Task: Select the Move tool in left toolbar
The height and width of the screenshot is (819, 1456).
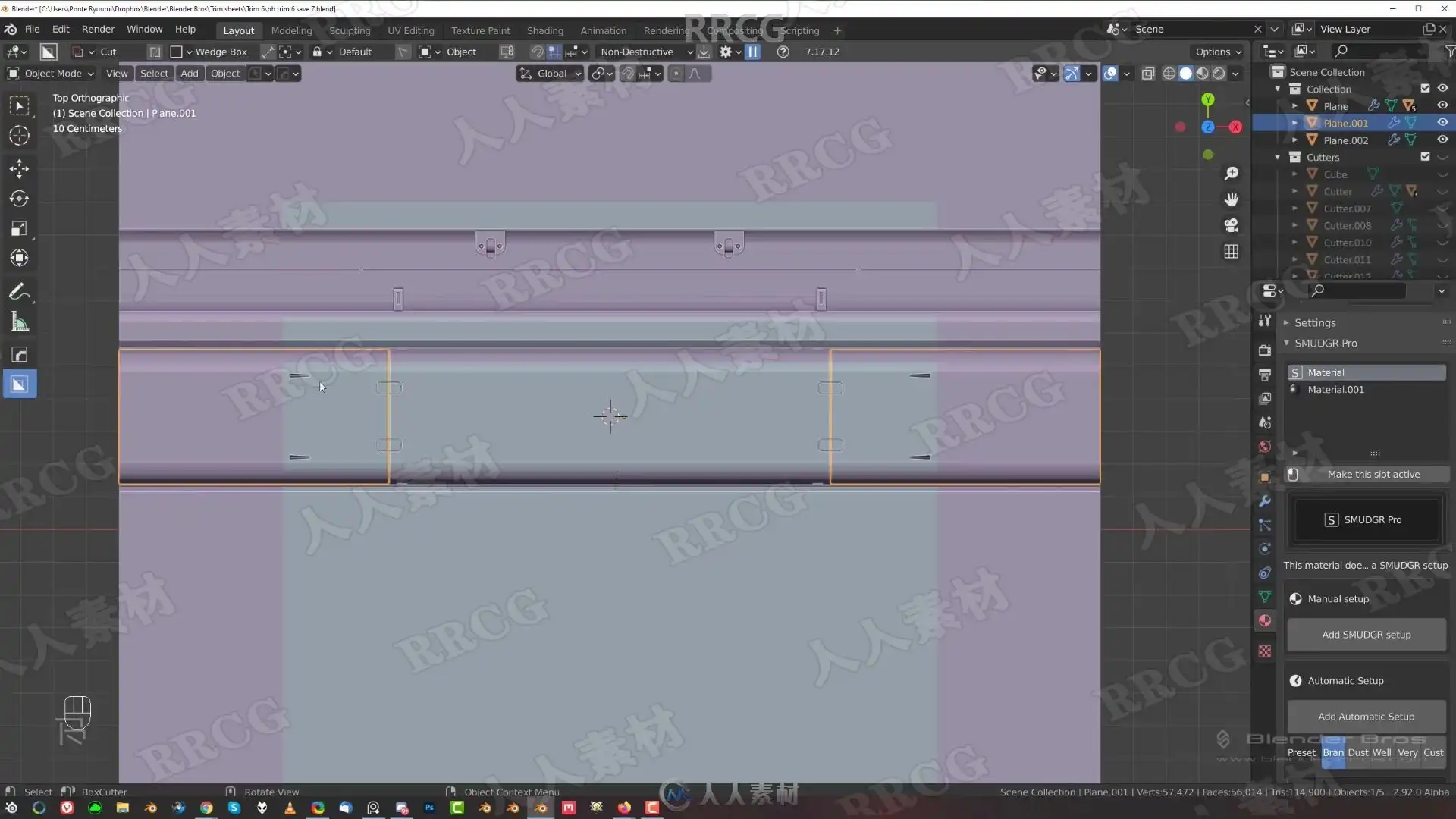Action: (19, 168)
